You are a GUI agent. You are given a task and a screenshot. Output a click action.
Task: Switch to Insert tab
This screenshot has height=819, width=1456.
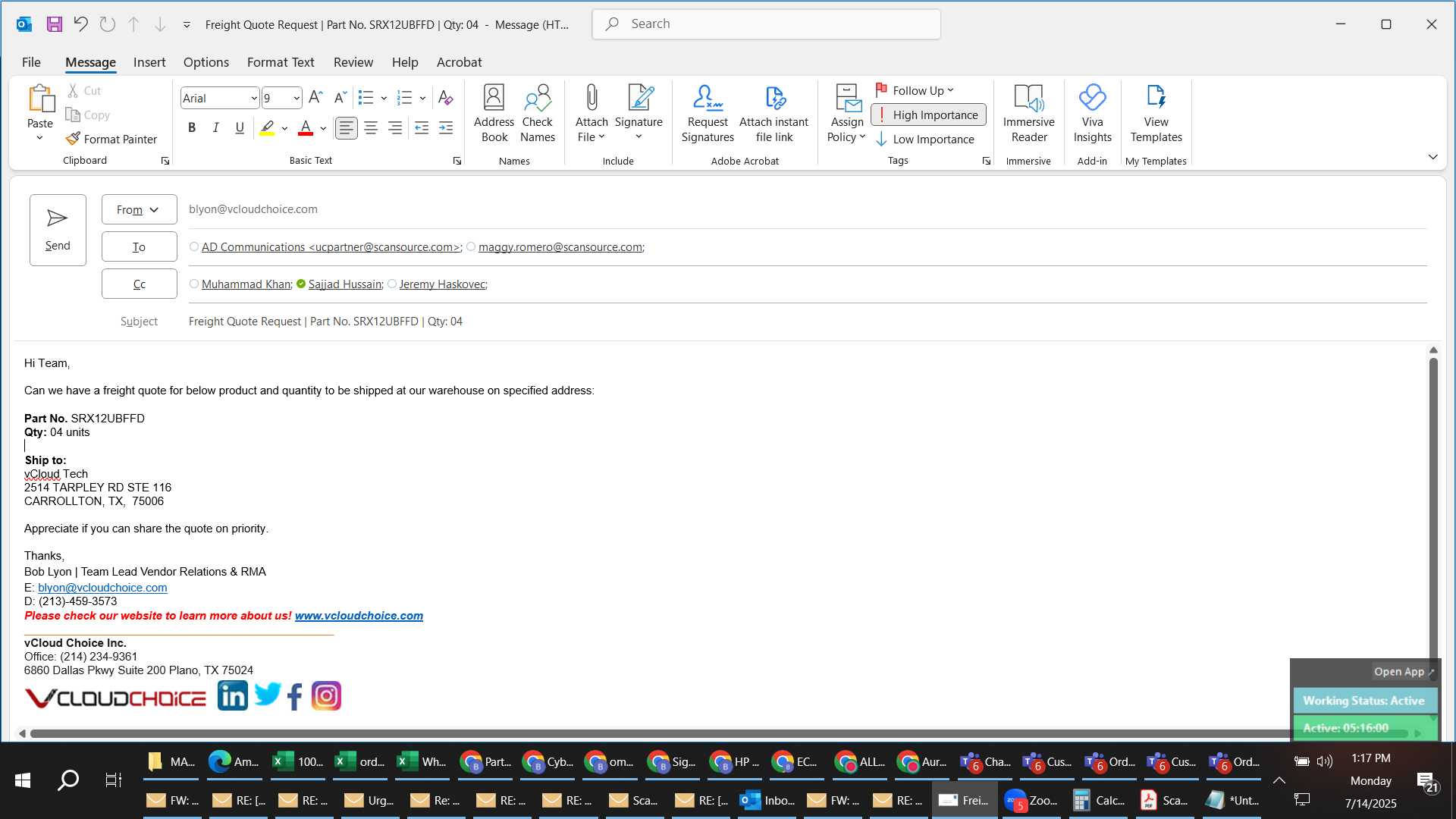click(x=149, y=62)
